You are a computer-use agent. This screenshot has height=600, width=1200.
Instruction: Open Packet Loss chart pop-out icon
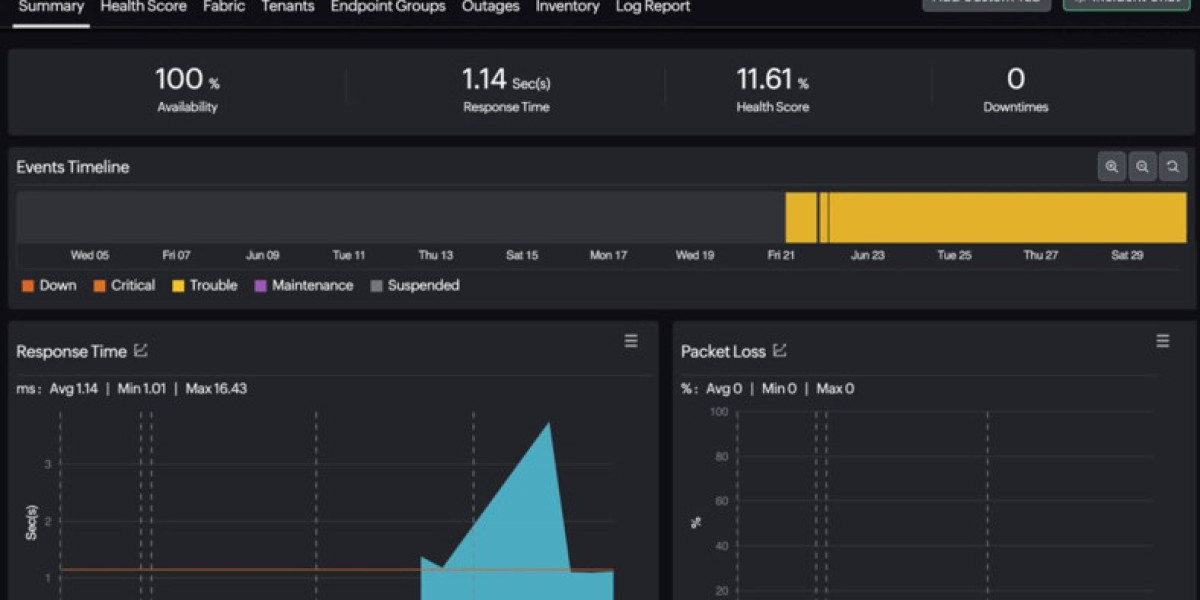coord(780,351)
